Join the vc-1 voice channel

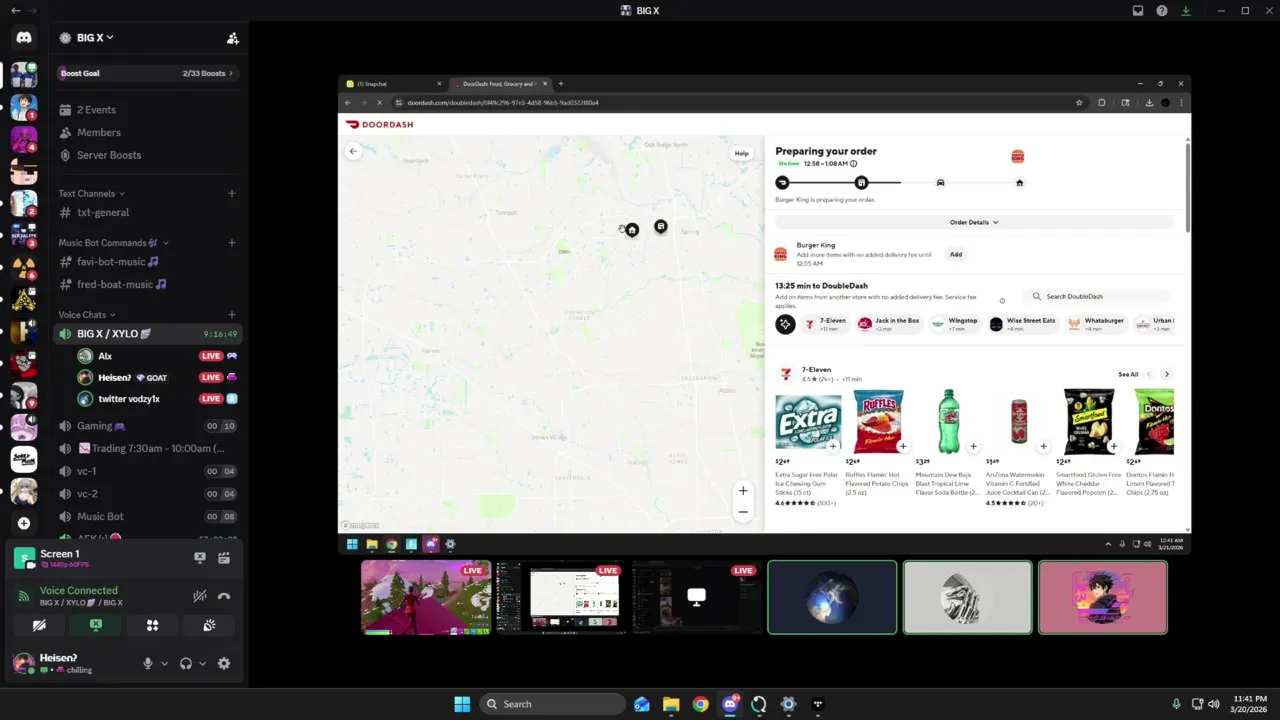(x=146, y=471)
